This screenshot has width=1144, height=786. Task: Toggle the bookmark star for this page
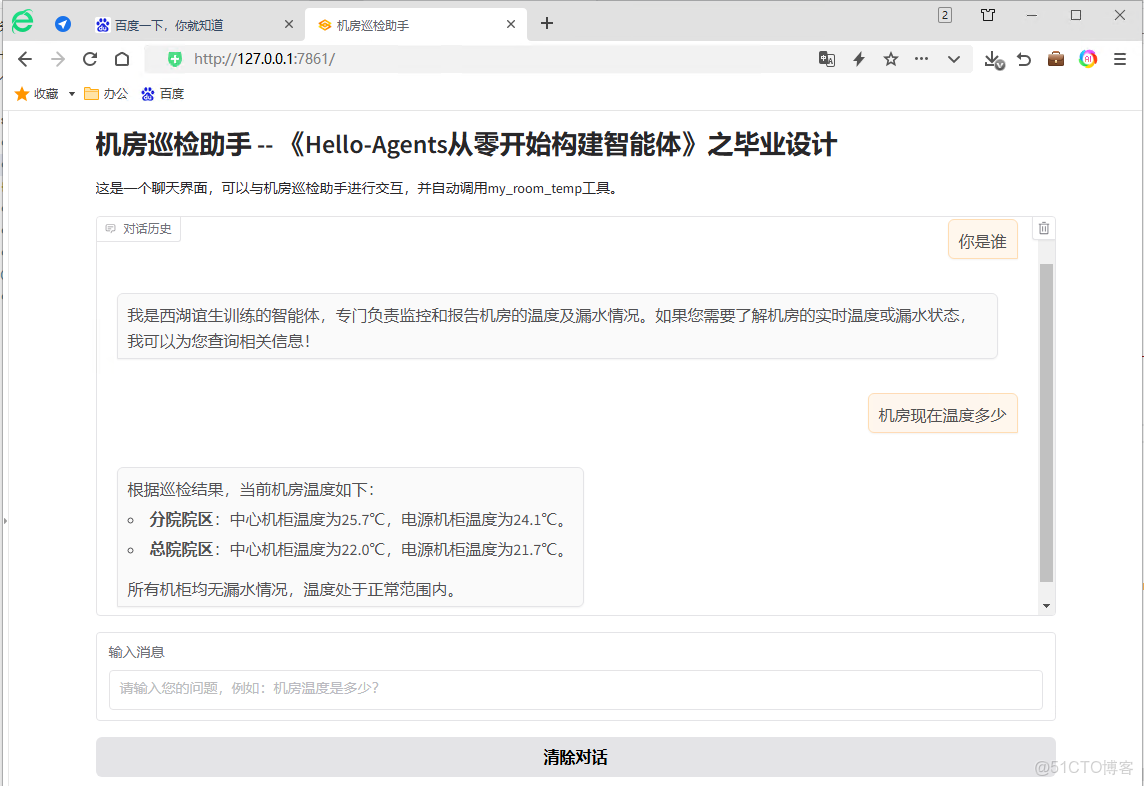click(890, 59)
